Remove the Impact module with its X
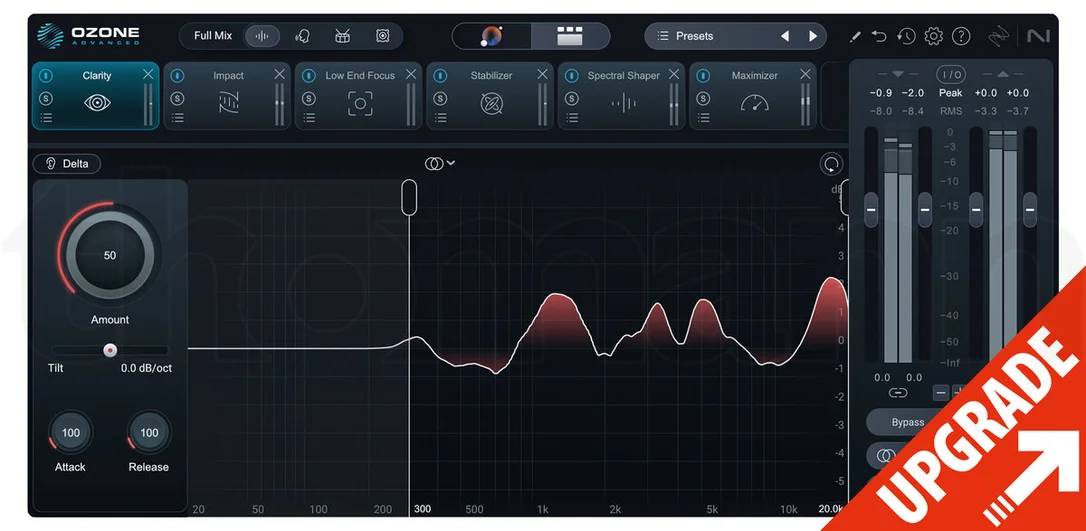This screenshot has height=531, width=1086. [279, 74]
